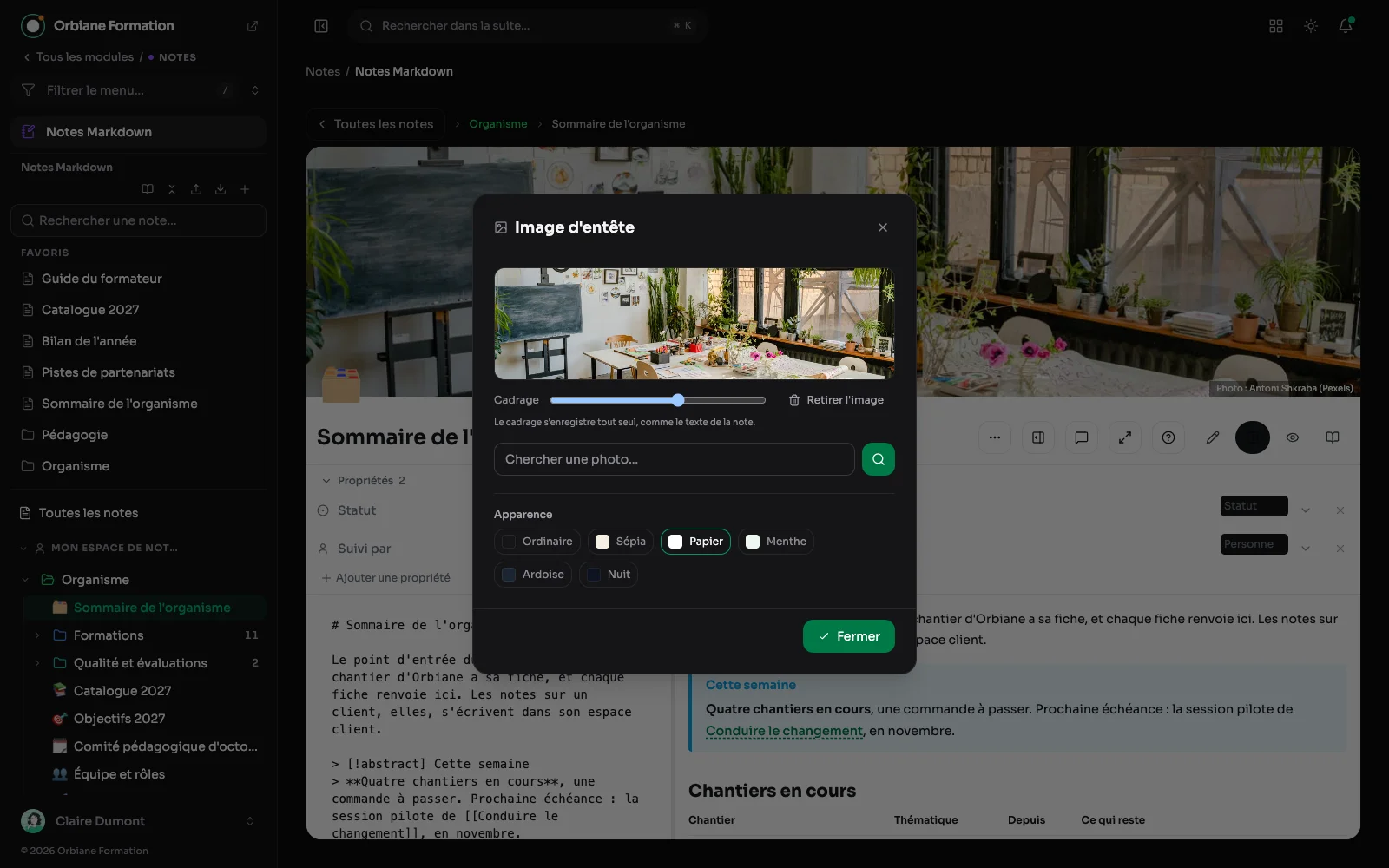Select the Nuit appearance option
The height and width of the screenshot is (868, 1389).
(609, 575)
